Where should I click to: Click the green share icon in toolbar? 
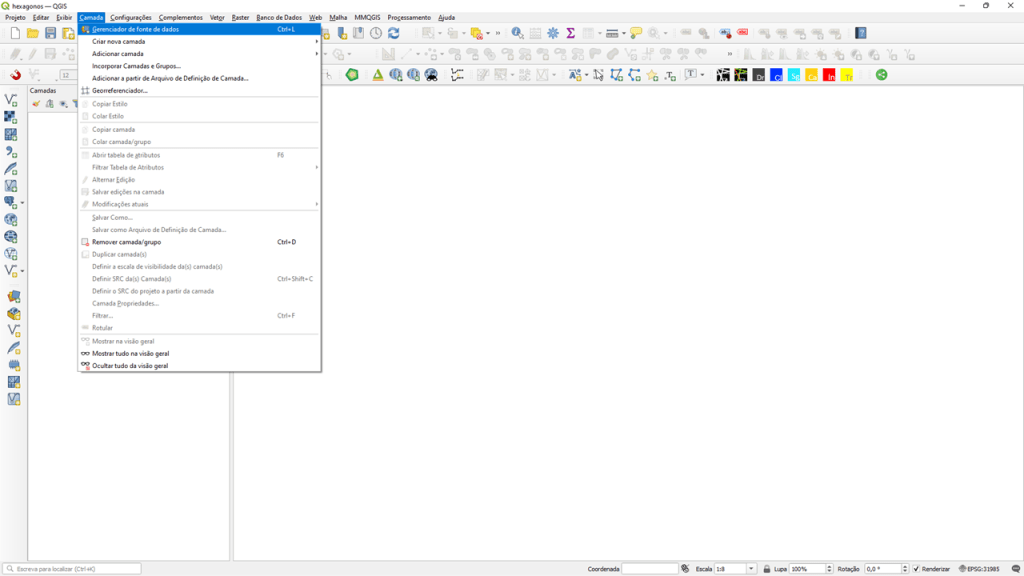coord(881,75)
